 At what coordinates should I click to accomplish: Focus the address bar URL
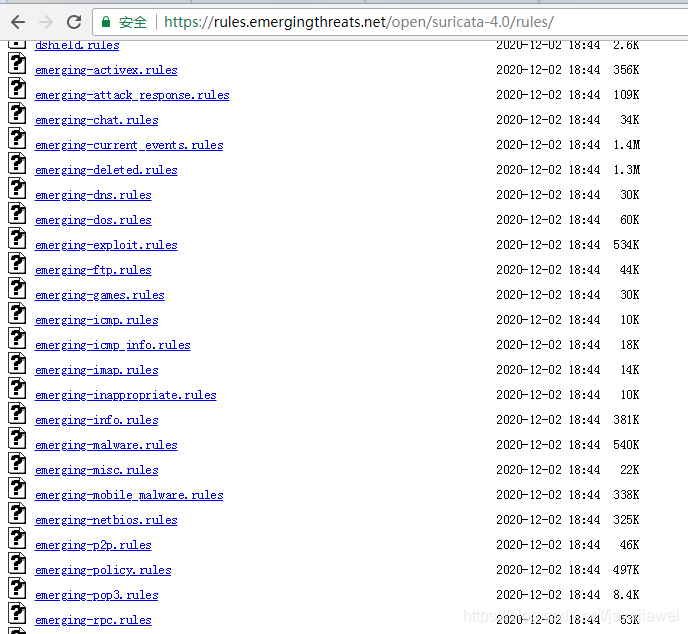coord(358,21)
